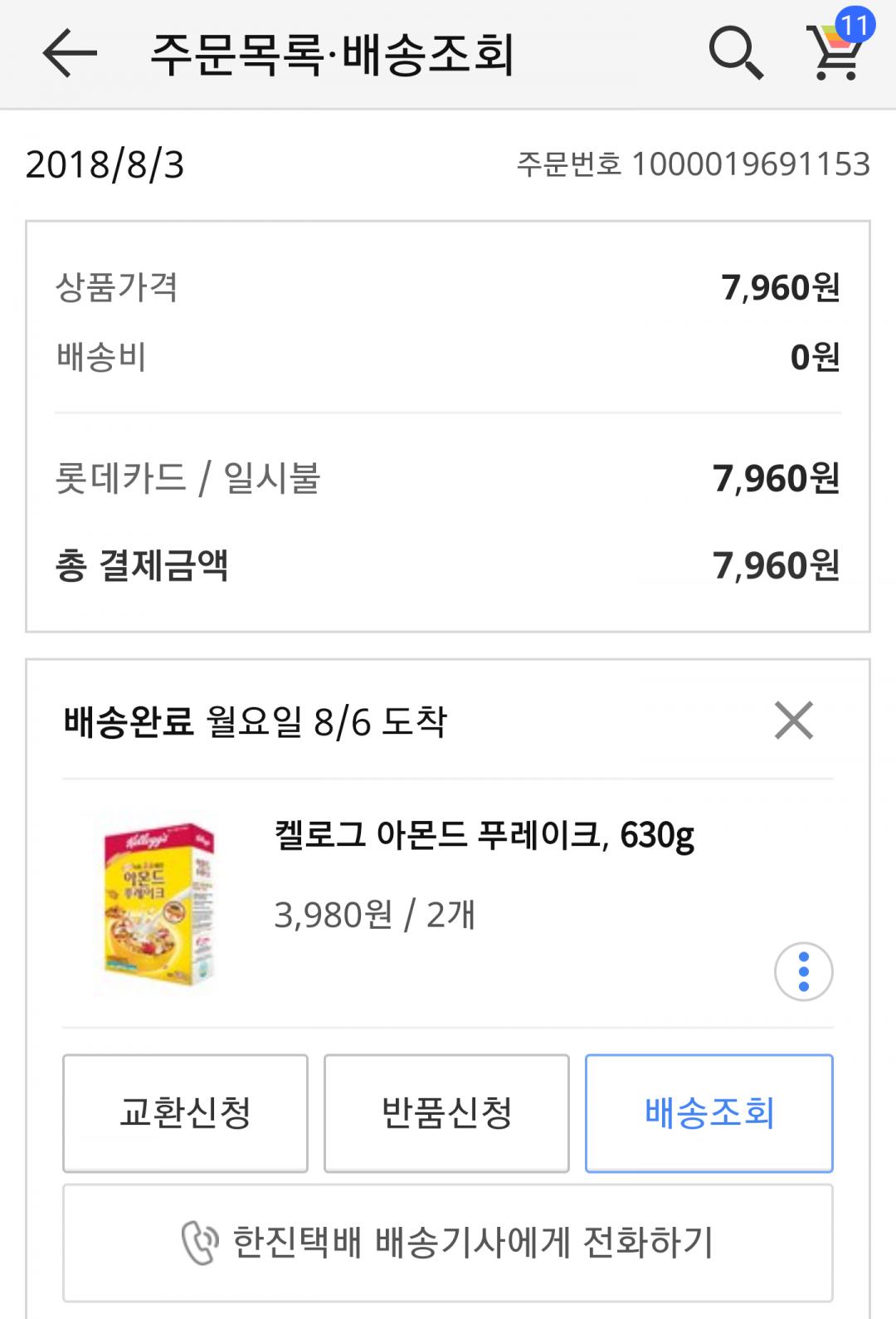Tap the phone icon for 한진택배 driver
The image size is (896, 1319).
pyautogui.click(x=199, y=1243)
